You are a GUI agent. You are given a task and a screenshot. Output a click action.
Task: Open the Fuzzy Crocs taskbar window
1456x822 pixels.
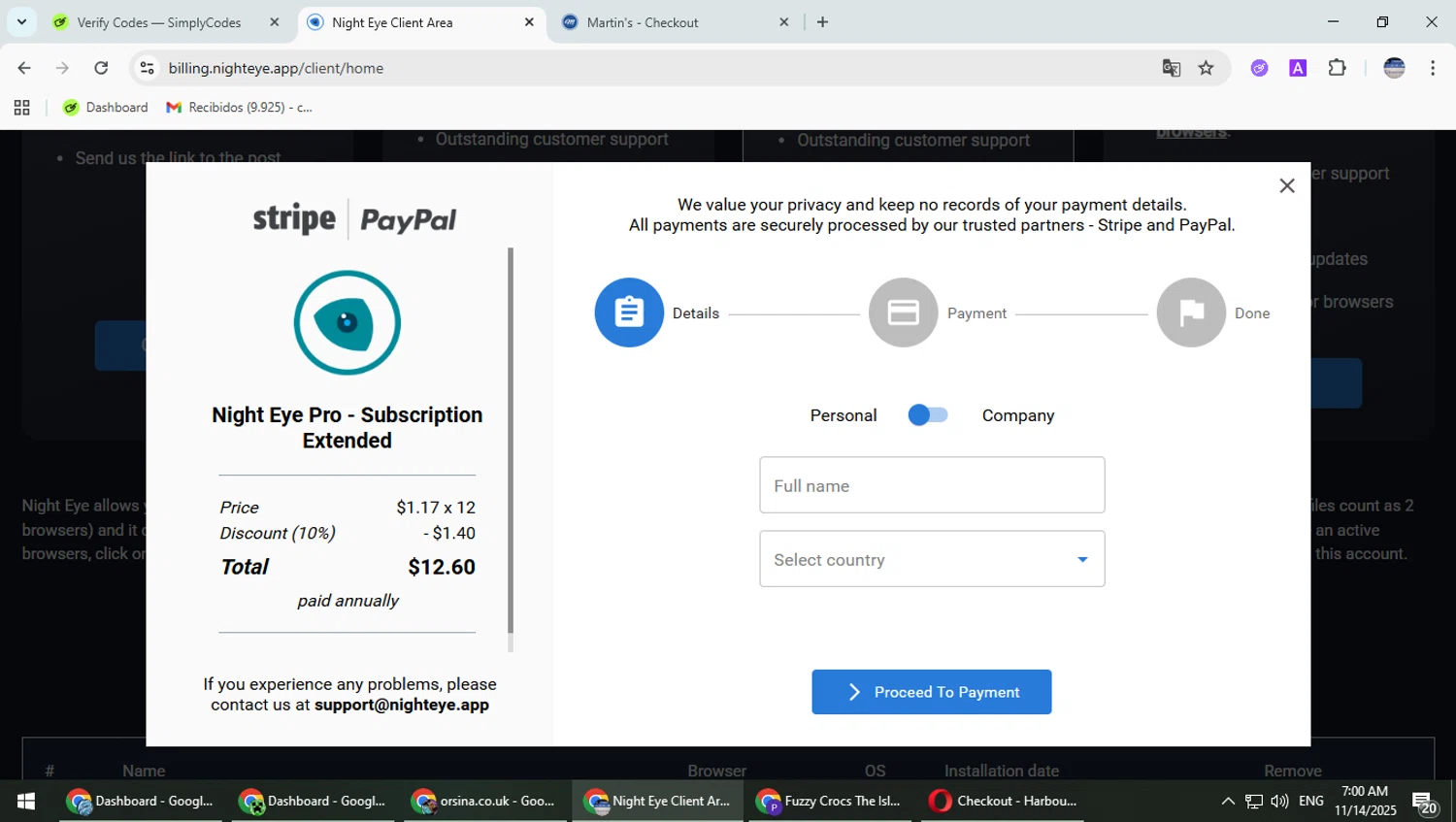tap(830, 802)
